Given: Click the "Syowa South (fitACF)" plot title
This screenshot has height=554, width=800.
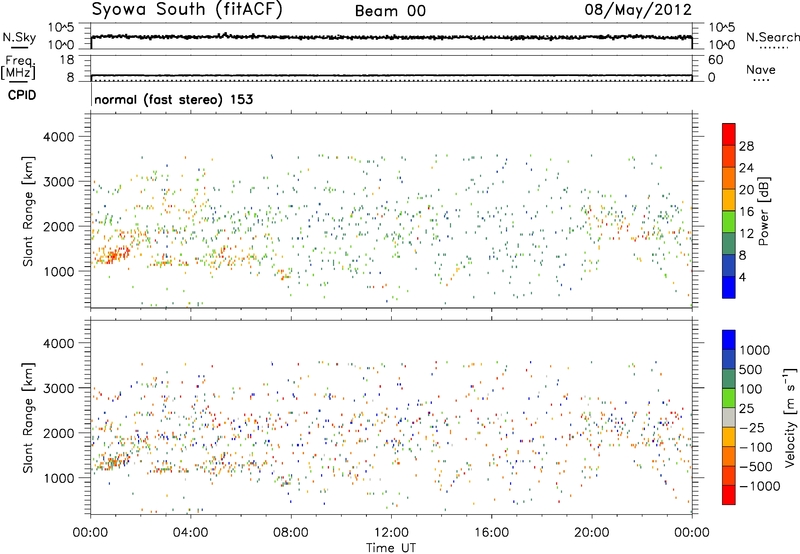Looking at the screenshot, I should click(x=186, y=9).
